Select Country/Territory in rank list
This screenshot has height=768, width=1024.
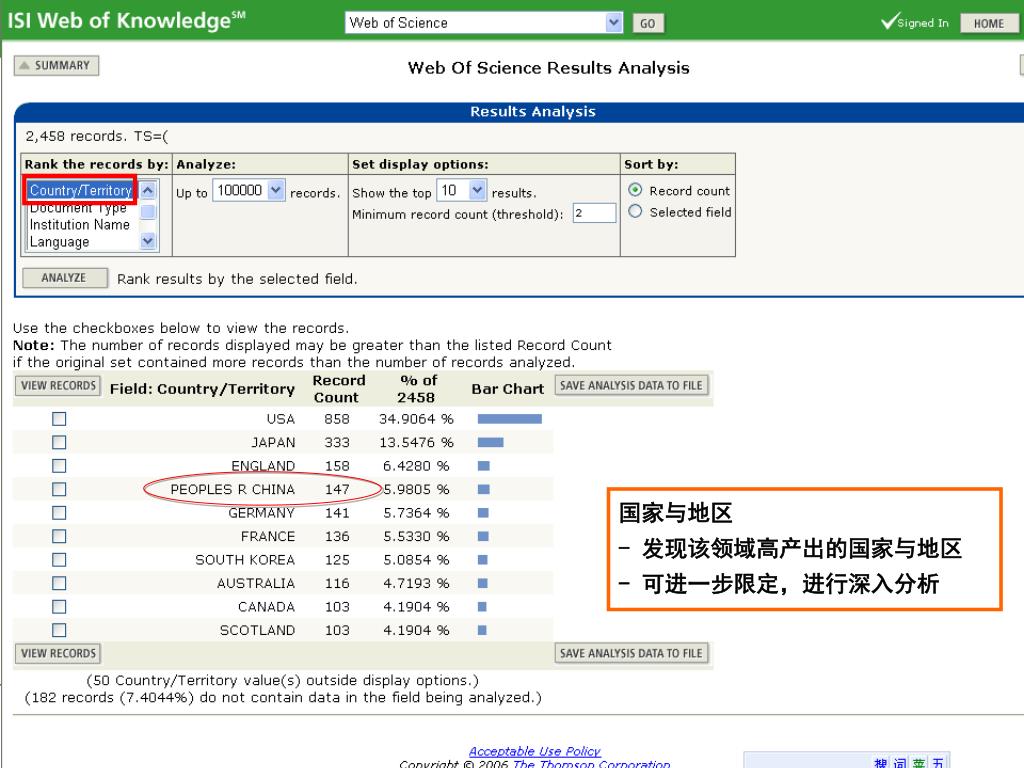[81, 190]
